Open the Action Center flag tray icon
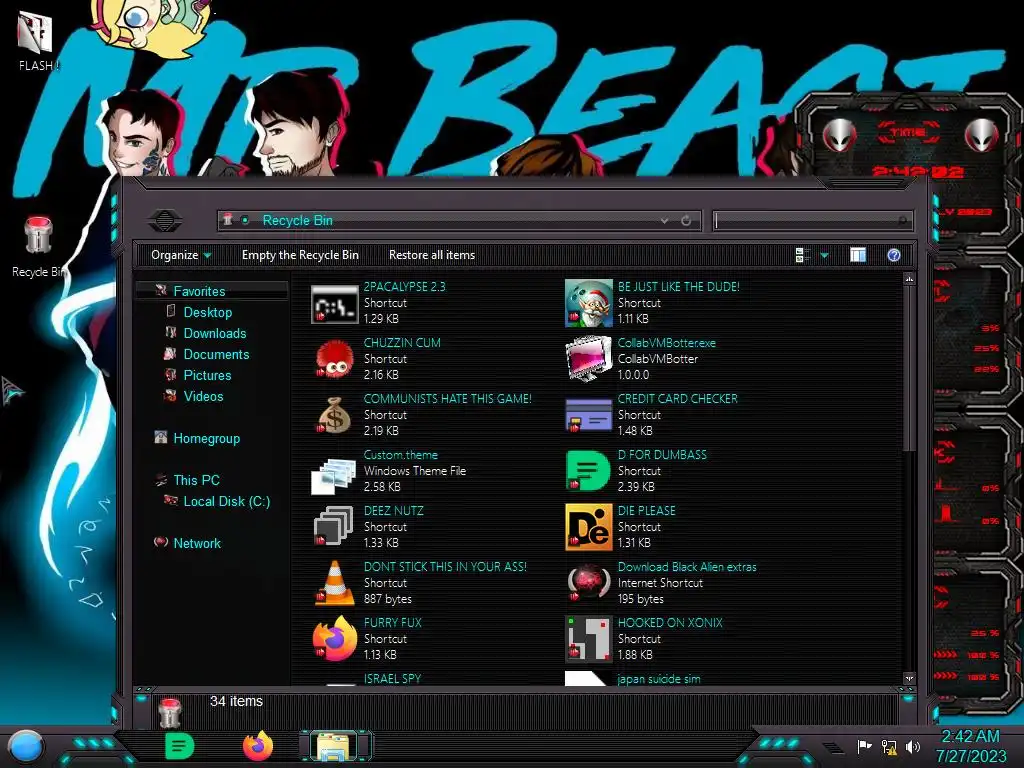Viewport: 1024px width, 768px height. tap(864, 746)
